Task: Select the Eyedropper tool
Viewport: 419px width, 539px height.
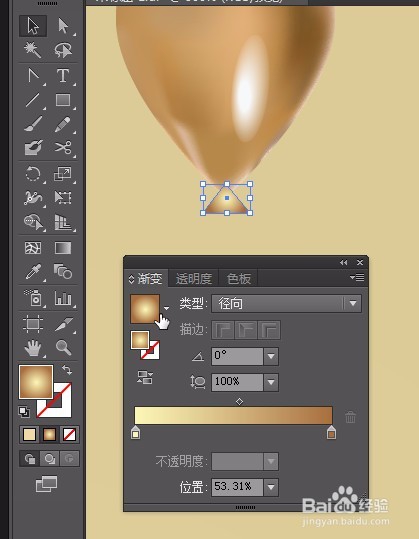Action: [x=33, y=272]
